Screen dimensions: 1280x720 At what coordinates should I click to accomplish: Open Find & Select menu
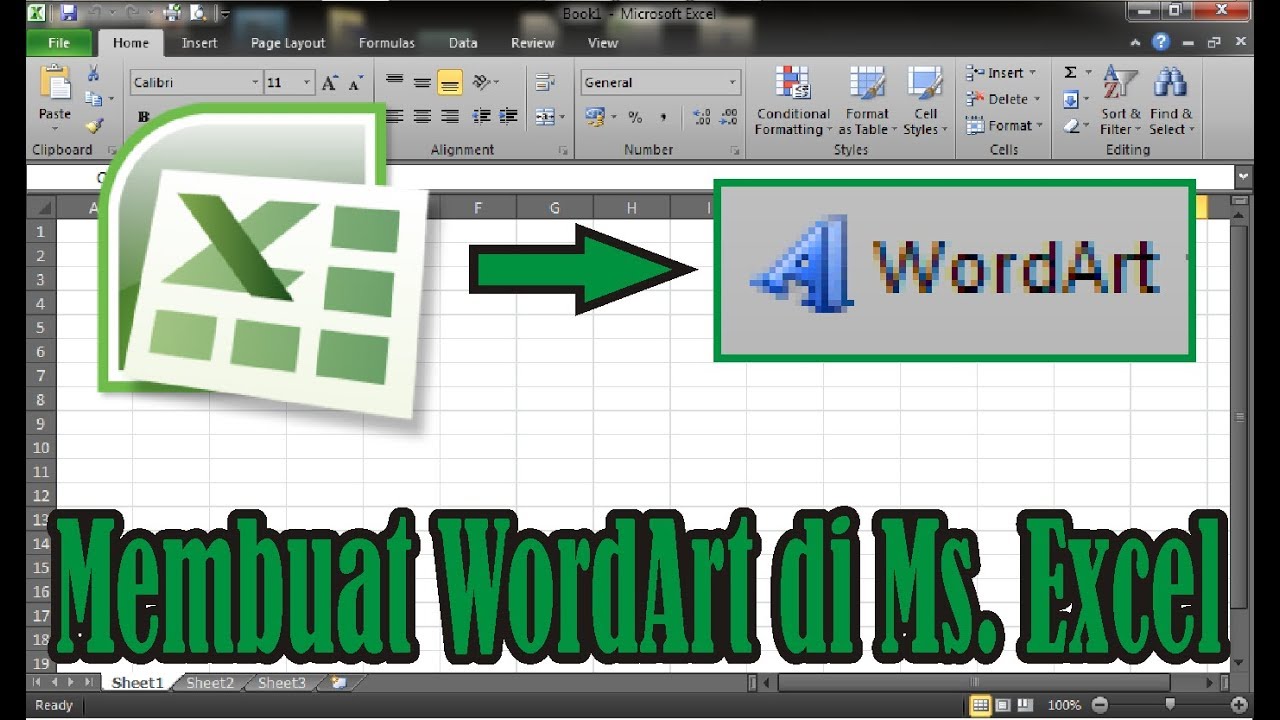pyautogui.click(x=1171, y=101)
